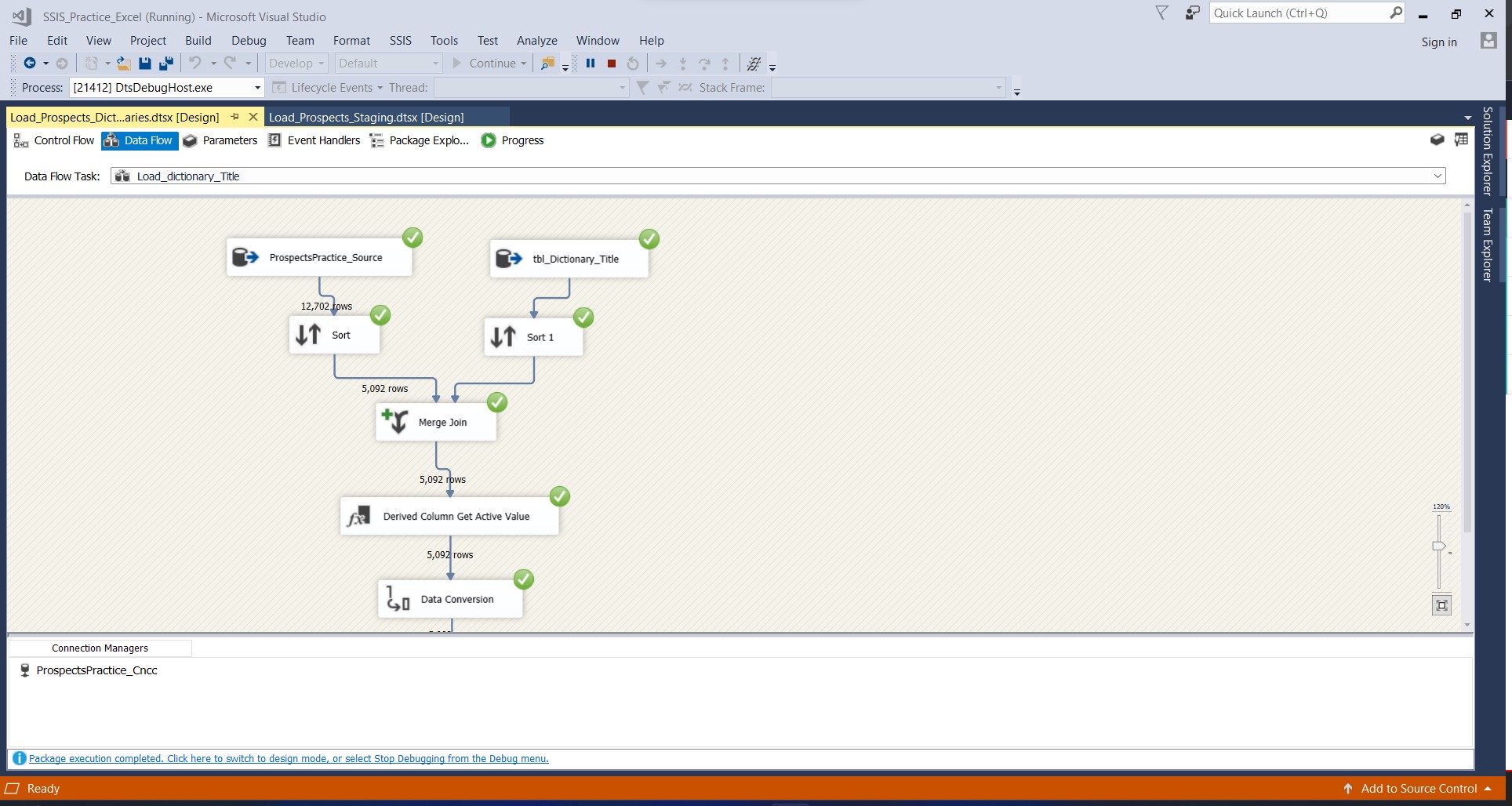Open the Debug menu
1512x806 pixels.
pyautogui.click(x=249, y=41)
